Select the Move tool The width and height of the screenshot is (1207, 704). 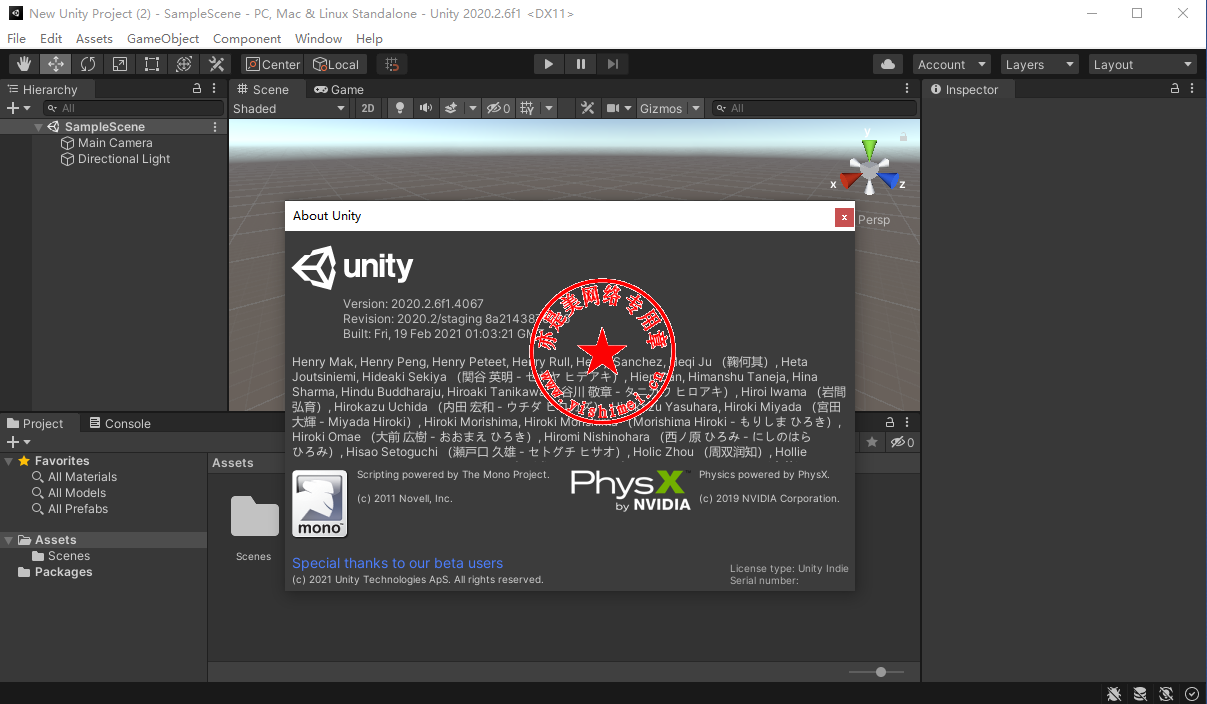[56, 64]
